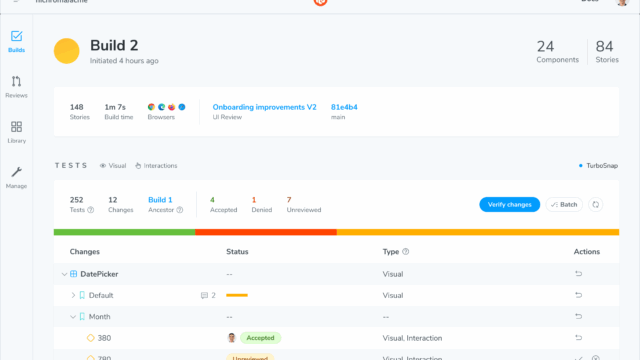Open the Reviews section in sidebar
The image size is (640, 360).
[x=16, y=87]
